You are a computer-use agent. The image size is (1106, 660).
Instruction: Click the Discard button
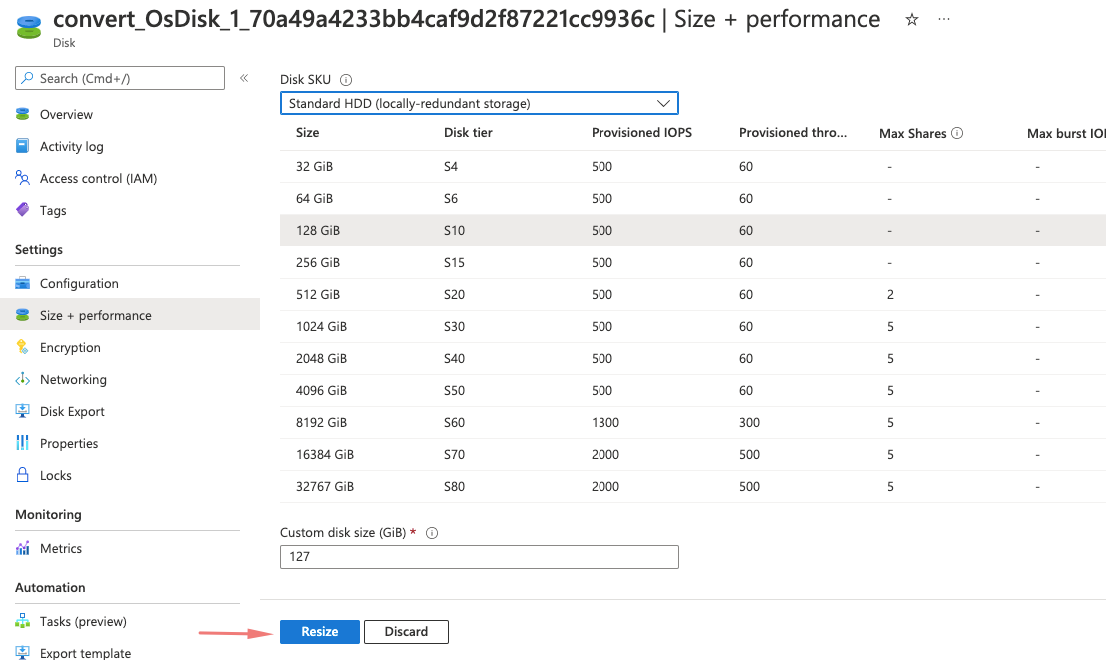(406, 631)
